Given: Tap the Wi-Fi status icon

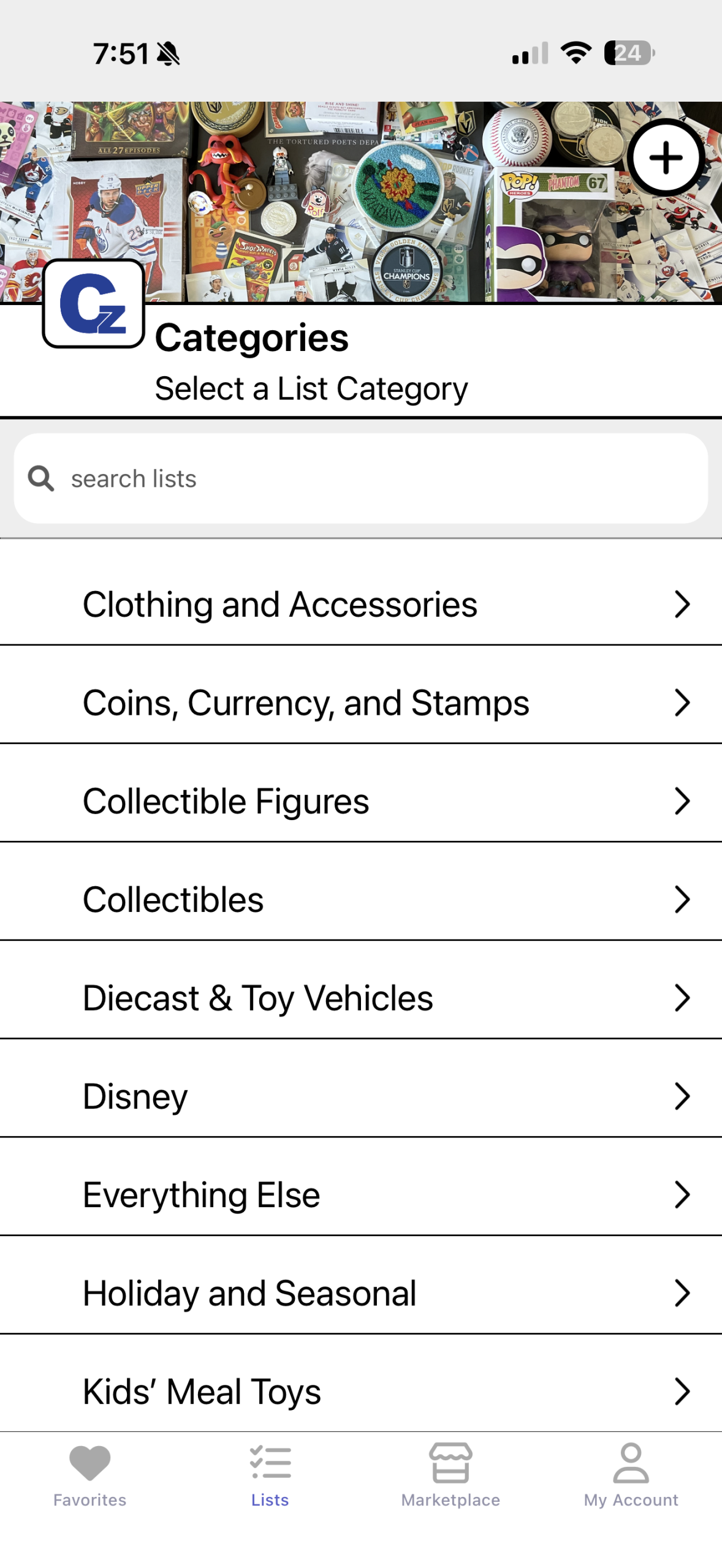Looking at the screenshot, I should 576,53.
